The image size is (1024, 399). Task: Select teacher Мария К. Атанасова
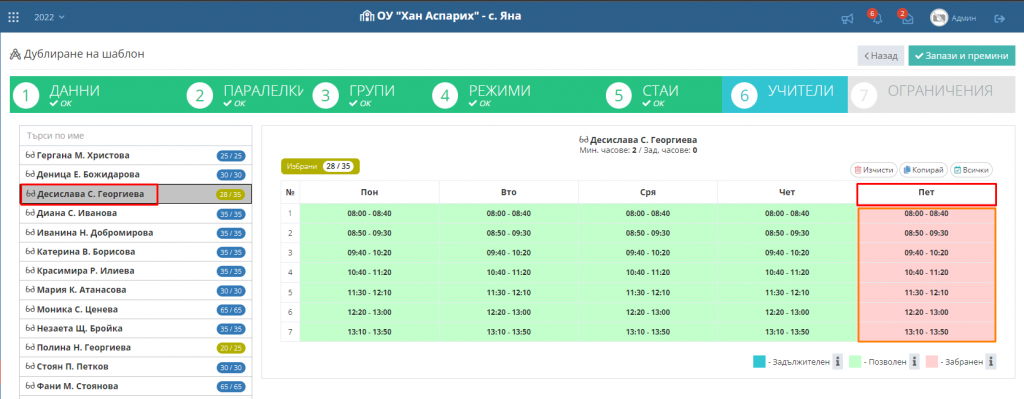tap(136, 290)
